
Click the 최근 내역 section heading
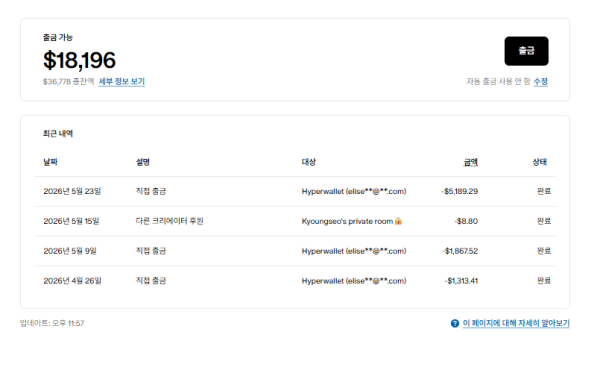click(58, 133)
